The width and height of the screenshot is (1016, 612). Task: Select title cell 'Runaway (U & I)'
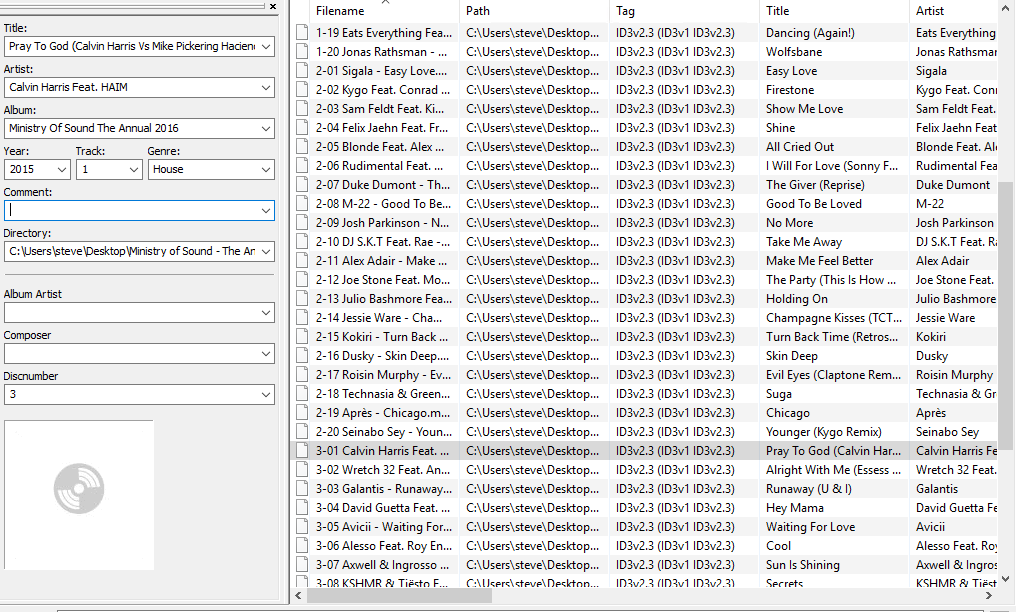point(809,489)
